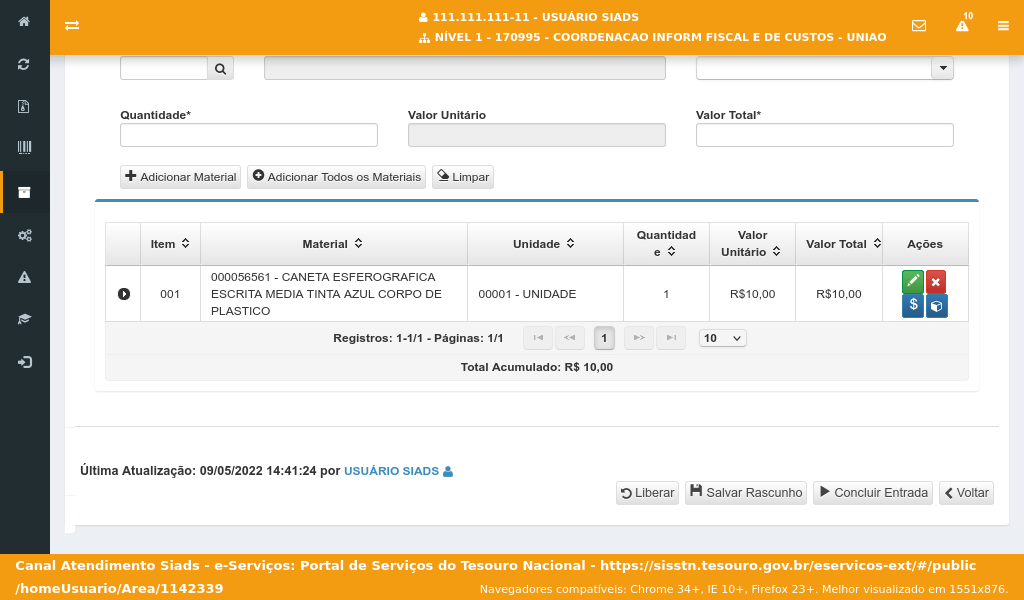Go to first page of table
The image size is (1024, 600).
538,338
